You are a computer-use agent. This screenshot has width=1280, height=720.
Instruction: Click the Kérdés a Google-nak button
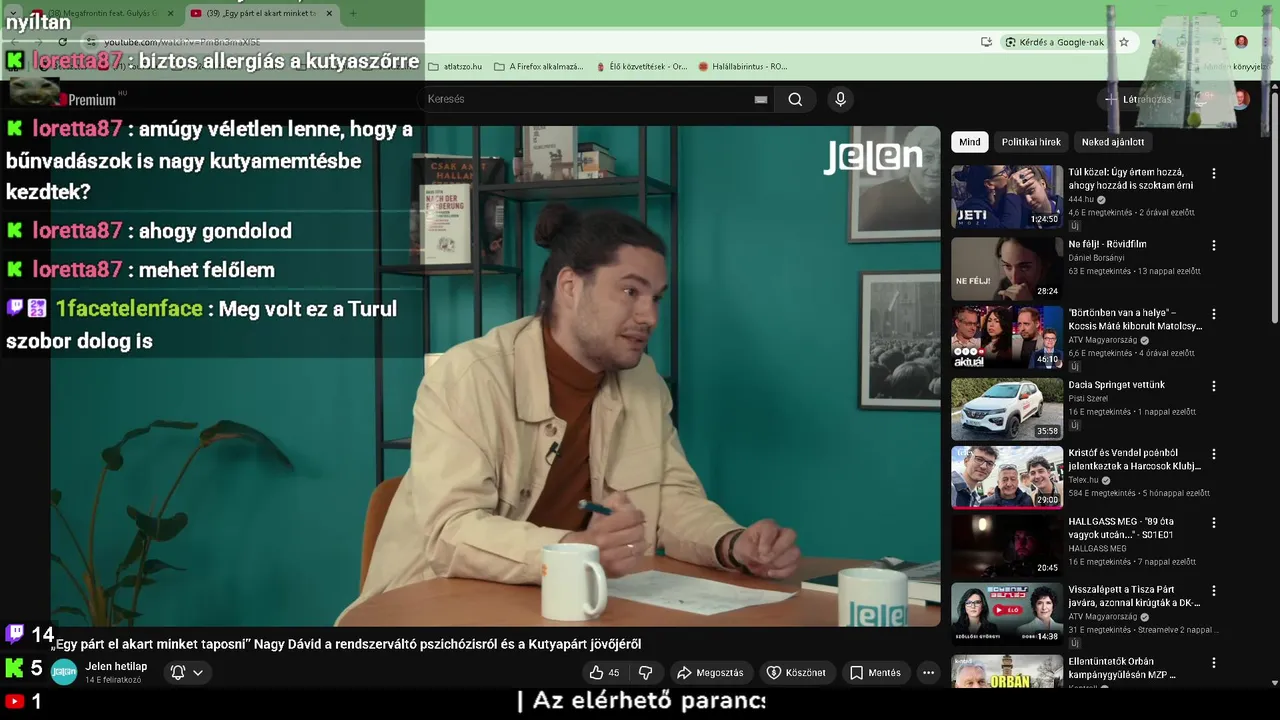click(x=1055, y=42)
